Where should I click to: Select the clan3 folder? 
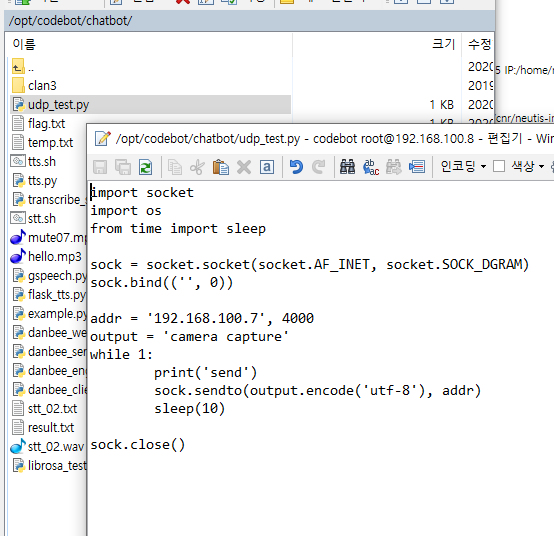pyautogui.click(x=34, y=86)
